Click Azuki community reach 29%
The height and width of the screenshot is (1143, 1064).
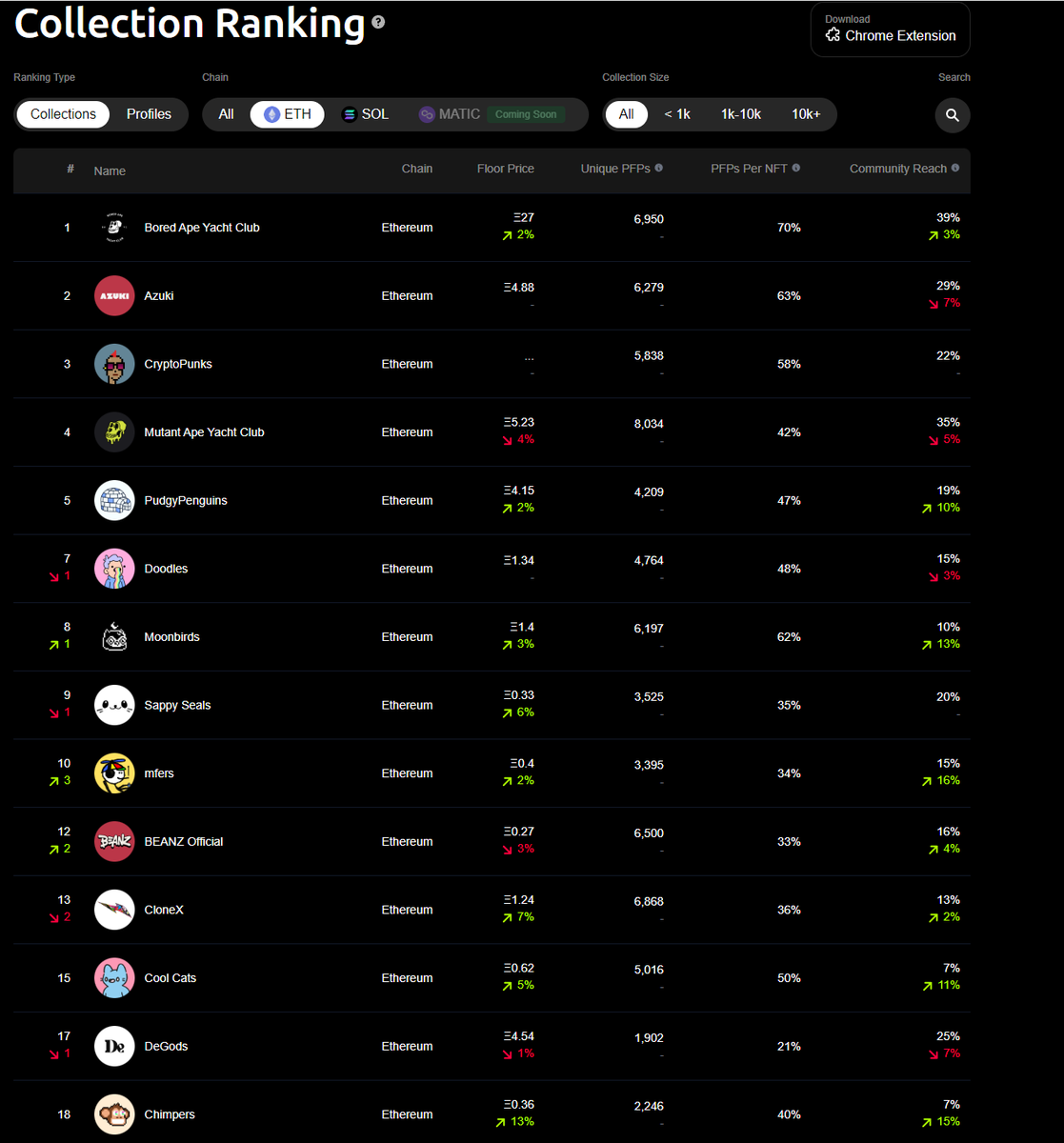coord(948,286)
